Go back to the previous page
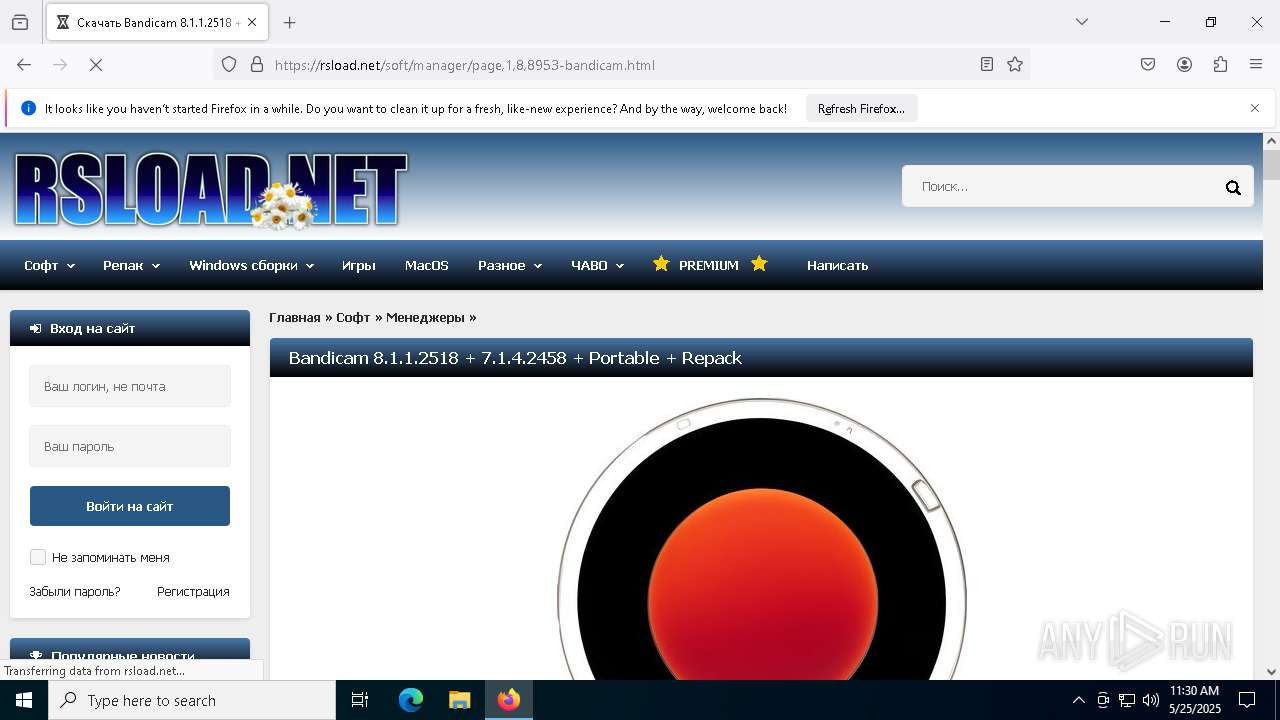This screenshot has width=1280, height=720. [x=24, y=64]
